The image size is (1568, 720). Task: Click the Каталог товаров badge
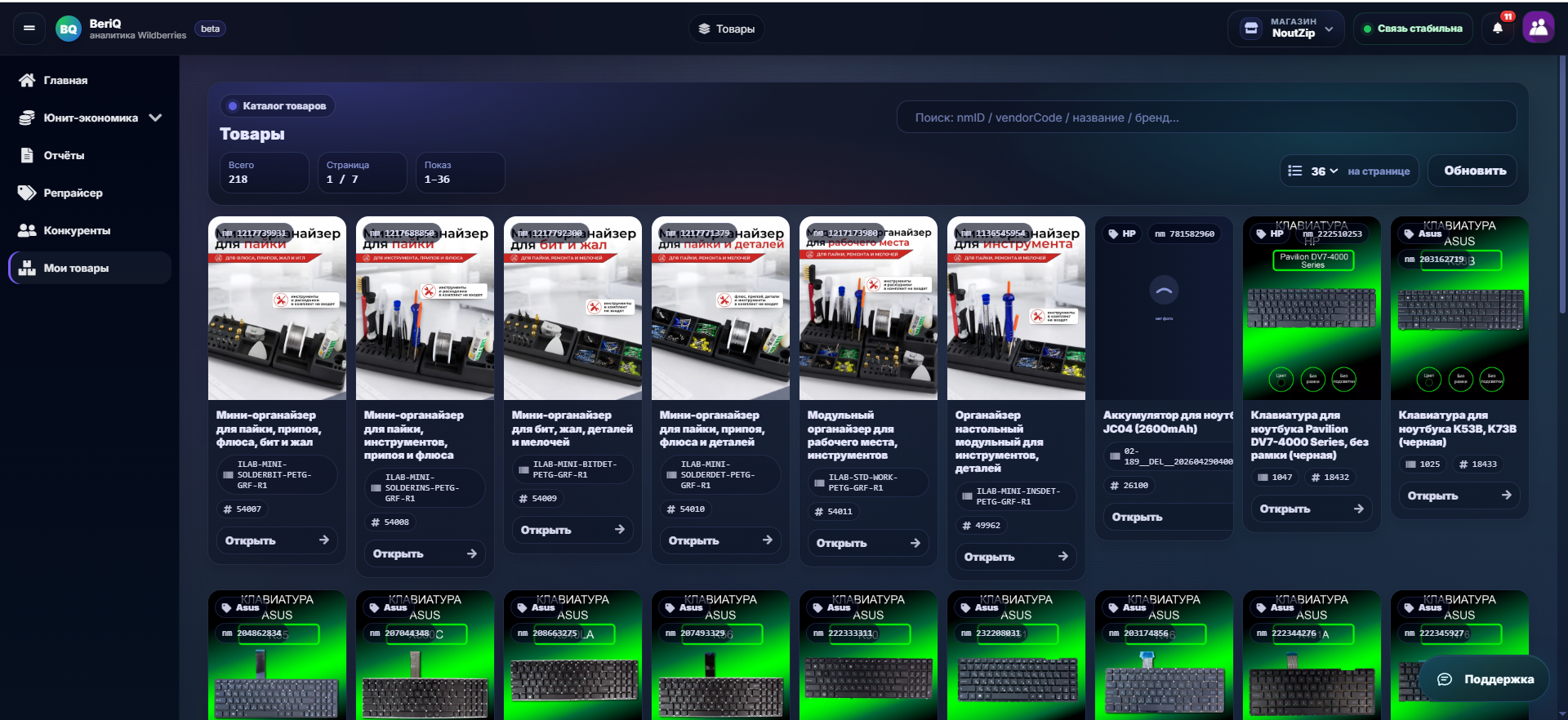[x=278, y=106]
